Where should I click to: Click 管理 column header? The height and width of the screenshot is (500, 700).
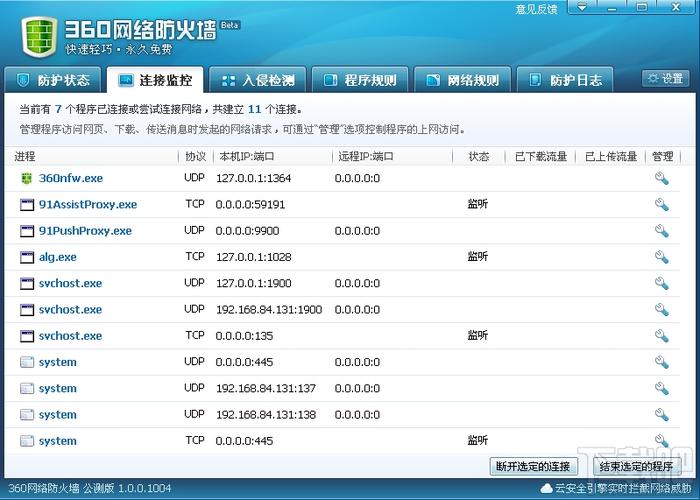point(662,156)
